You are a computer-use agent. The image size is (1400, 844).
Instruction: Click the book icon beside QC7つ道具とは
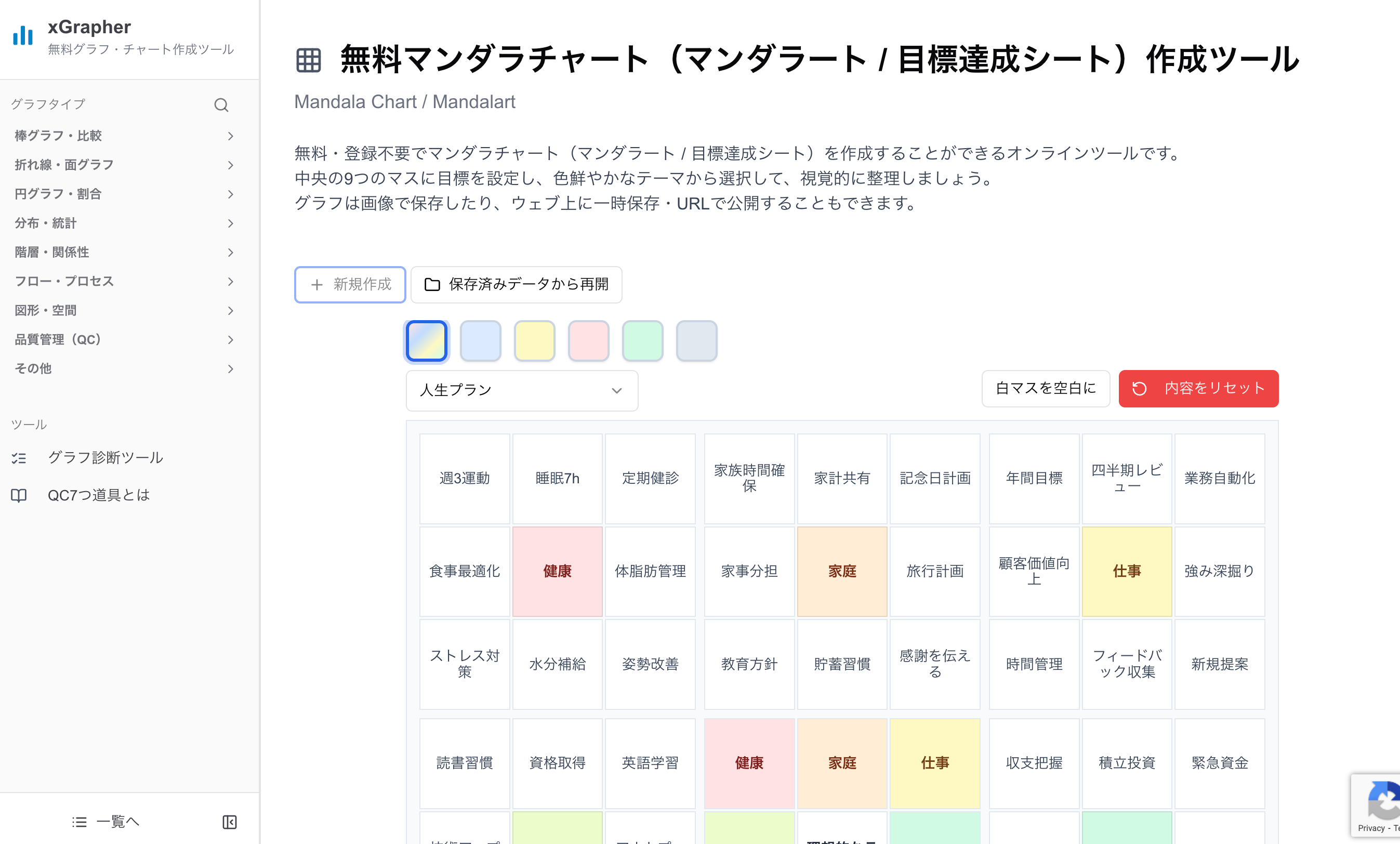pos(18,495)
